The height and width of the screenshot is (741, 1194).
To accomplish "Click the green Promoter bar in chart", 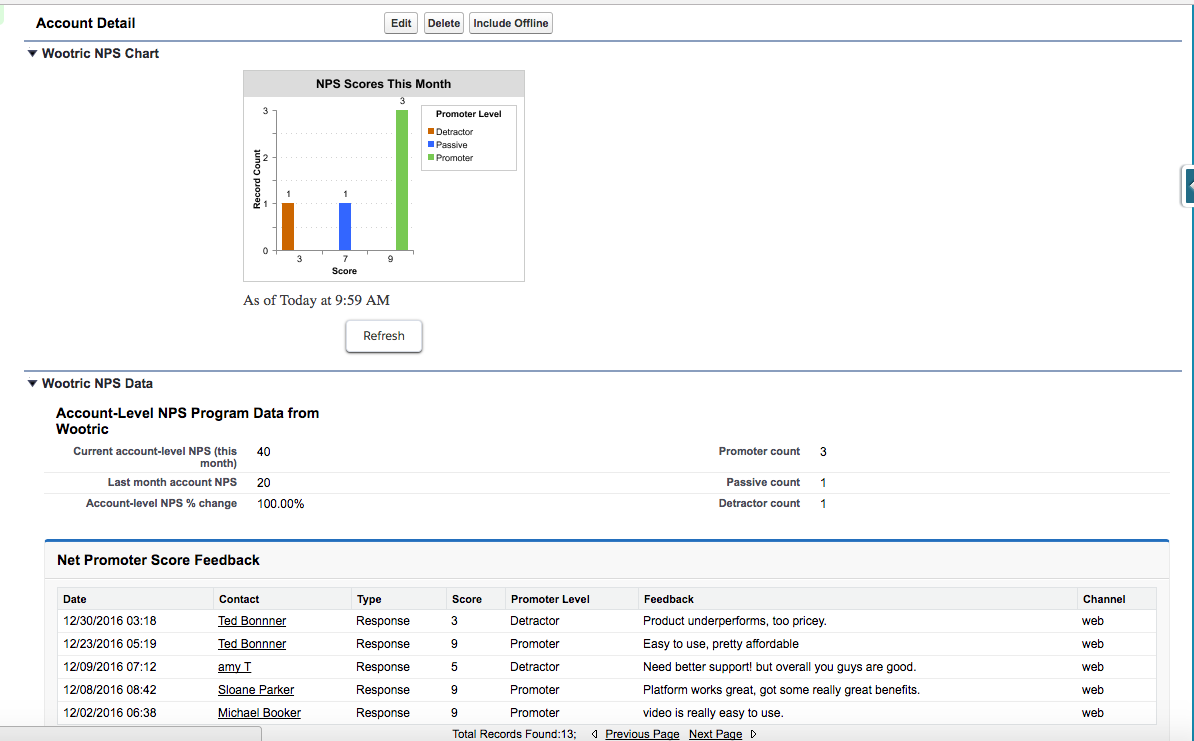I will 402,180.
